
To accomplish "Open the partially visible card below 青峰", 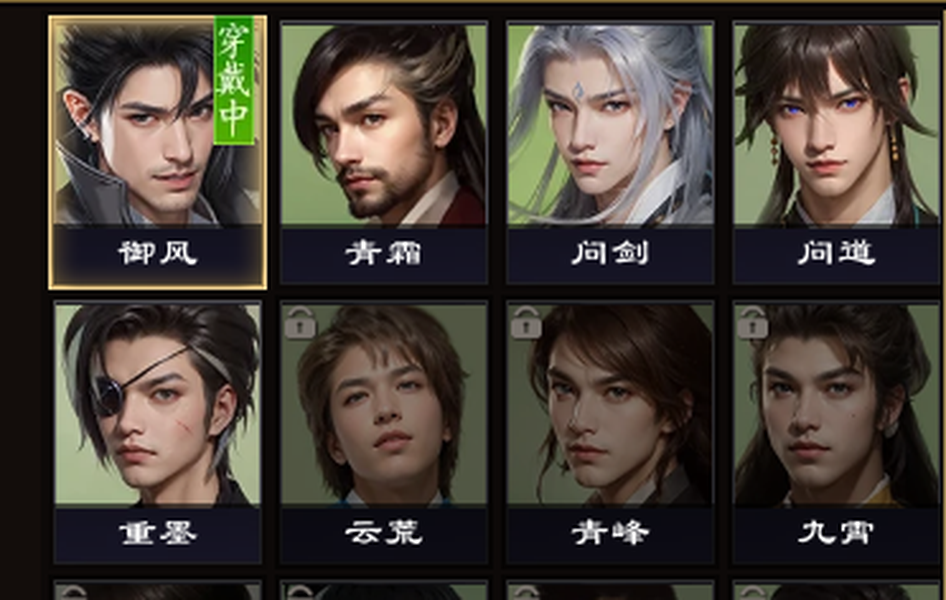I will (x=610, y=590).
